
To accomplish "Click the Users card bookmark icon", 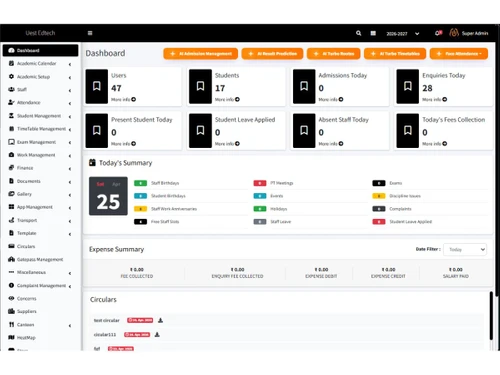I will (x=97, y=86).
